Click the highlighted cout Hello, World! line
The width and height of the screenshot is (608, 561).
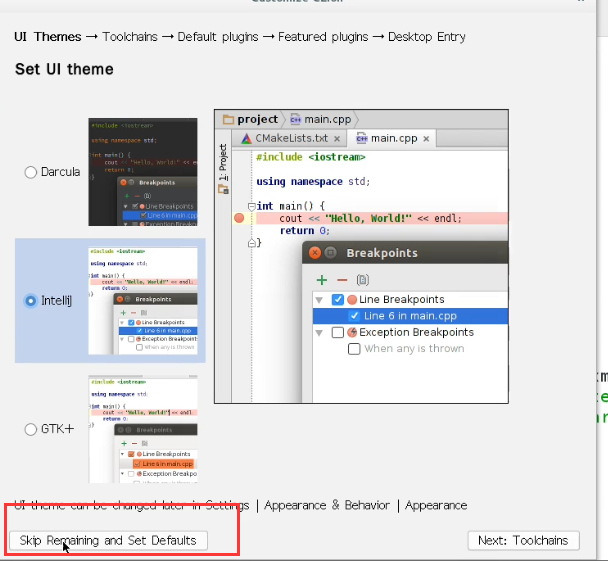pos(382,218)
